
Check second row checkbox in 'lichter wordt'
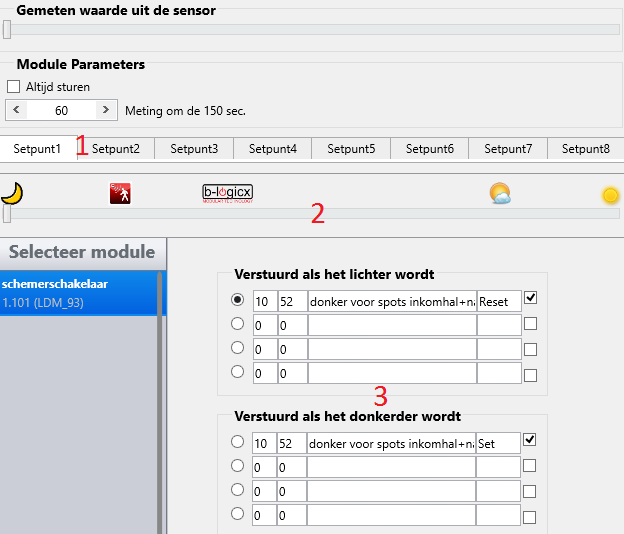point(530,324)
